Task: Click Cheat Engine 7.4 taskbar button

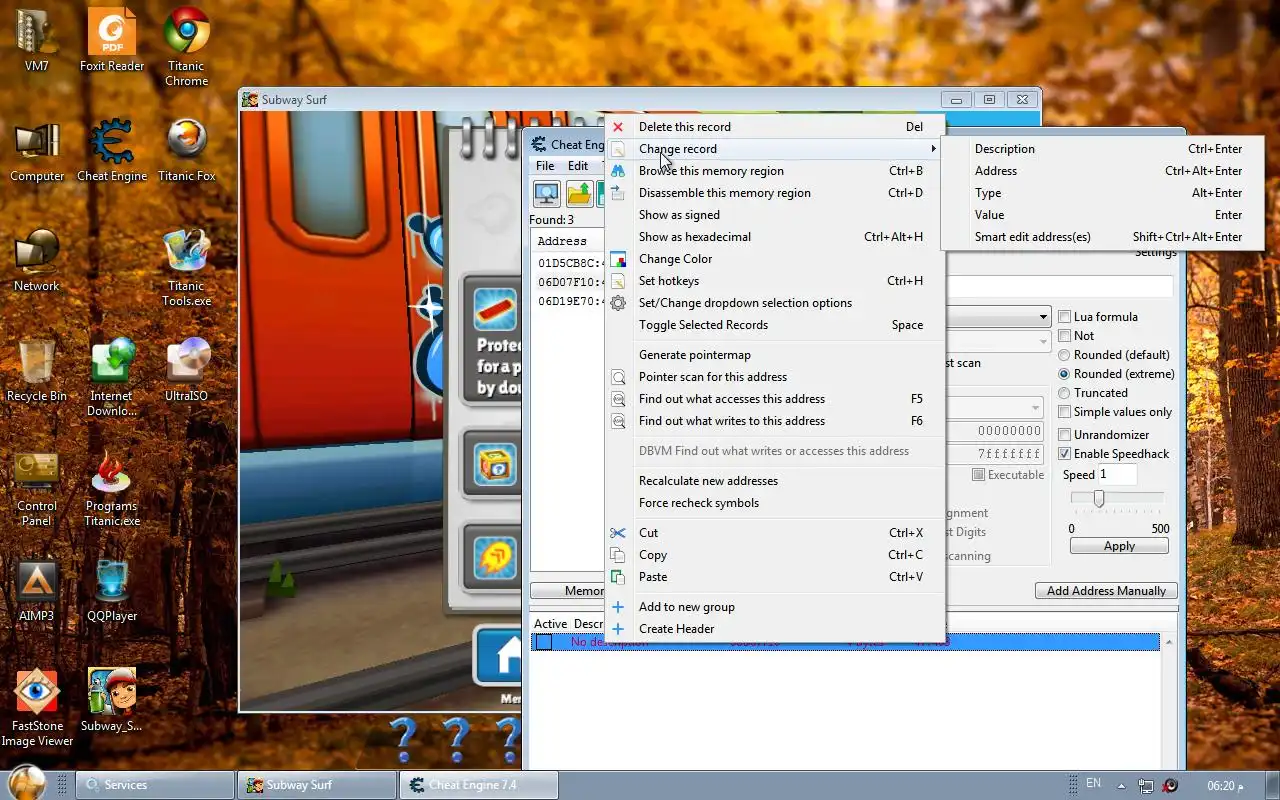Action: click(x=479, y=785)
